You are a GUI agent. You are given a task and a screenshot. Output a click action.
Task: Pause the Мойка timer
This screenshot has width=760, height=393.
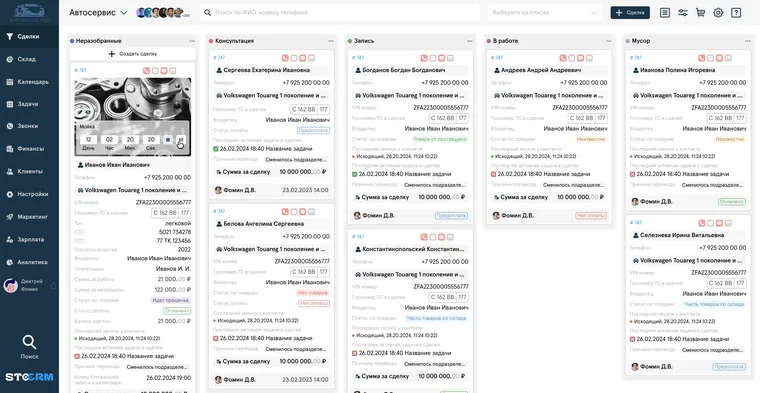click(x=180, y=140)
